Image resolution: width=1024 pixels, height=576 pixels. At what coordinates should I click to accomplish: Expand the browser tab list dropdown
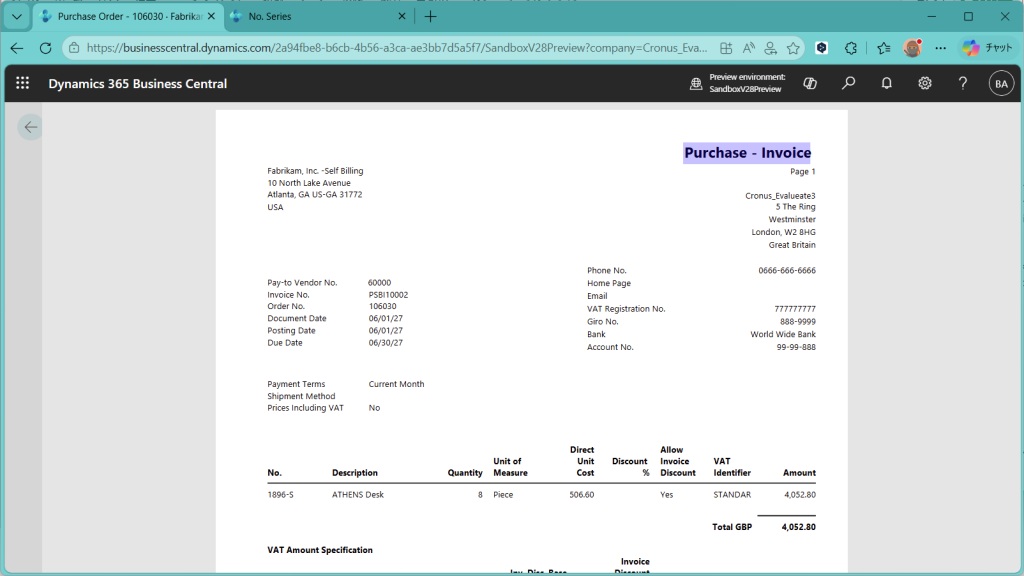(x=16, y=17)
